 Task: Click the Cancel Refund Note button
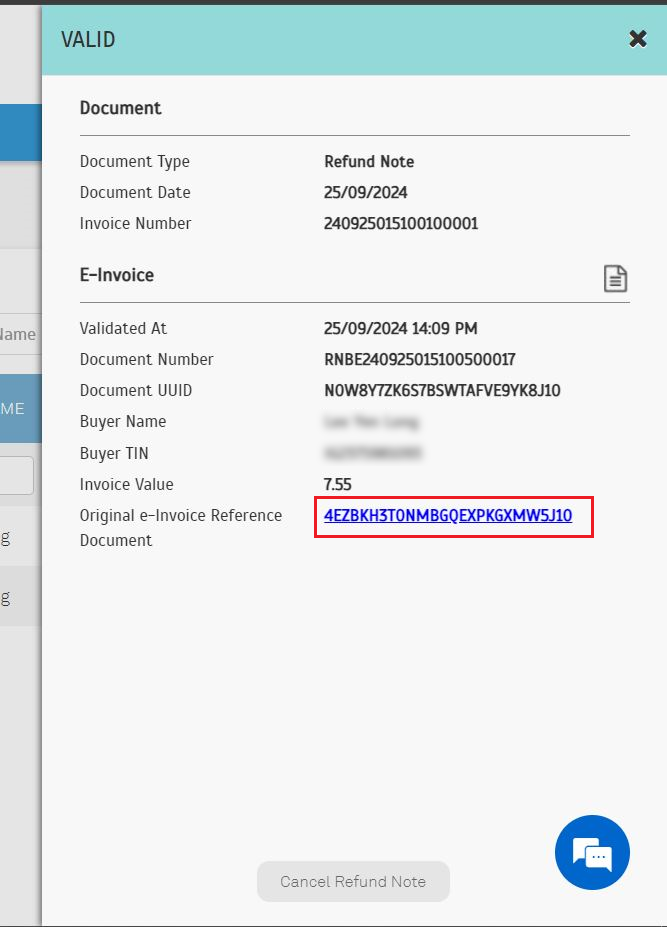point(353,881)
